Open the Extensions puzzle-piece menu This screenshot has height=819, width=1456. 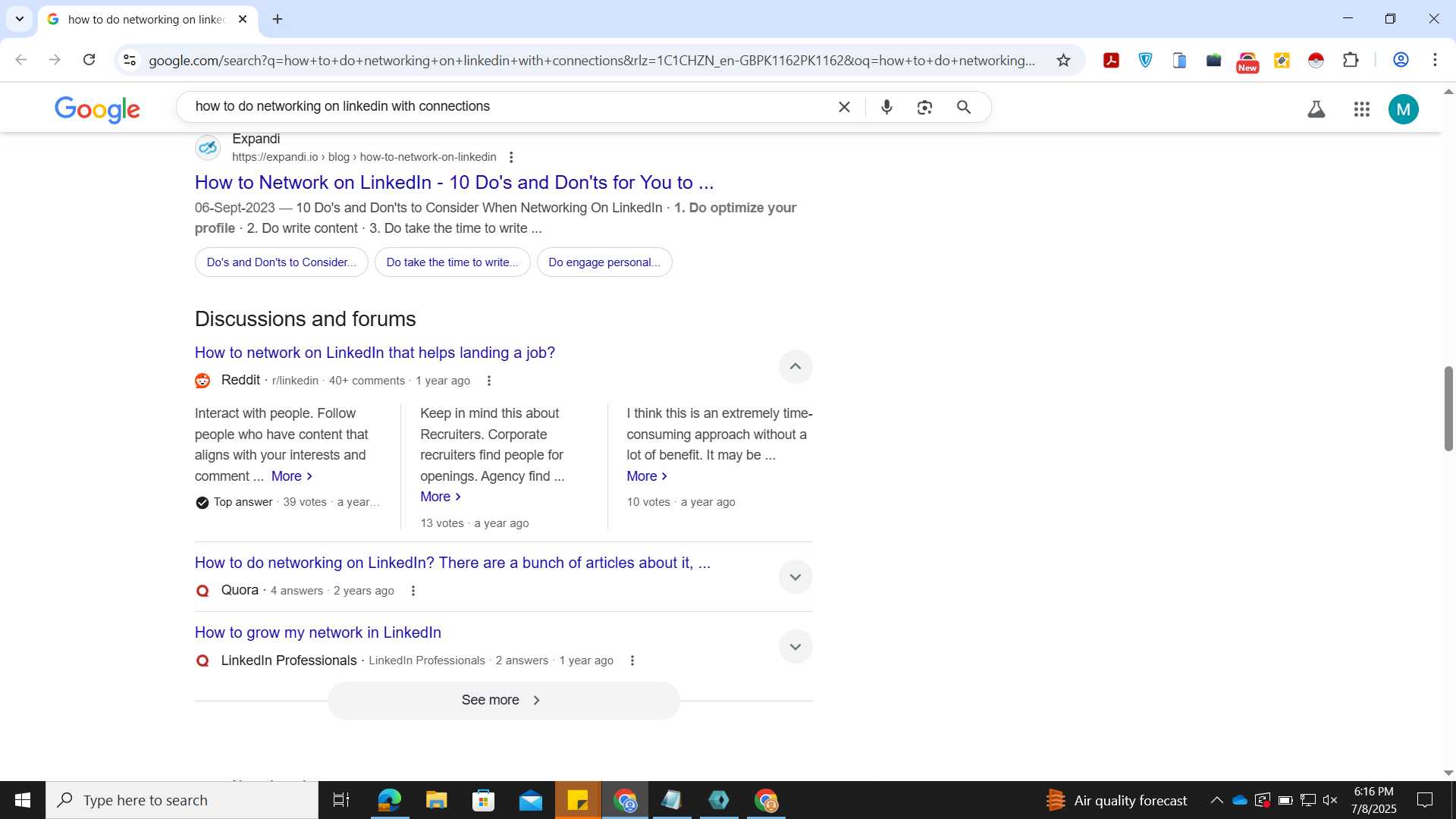1351,60
